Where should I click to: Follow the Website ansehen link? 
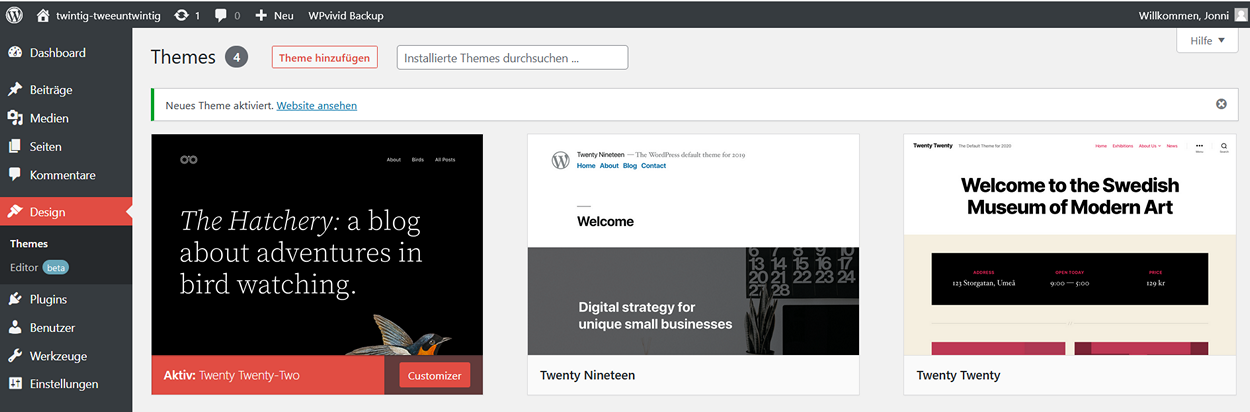(316, 105)
